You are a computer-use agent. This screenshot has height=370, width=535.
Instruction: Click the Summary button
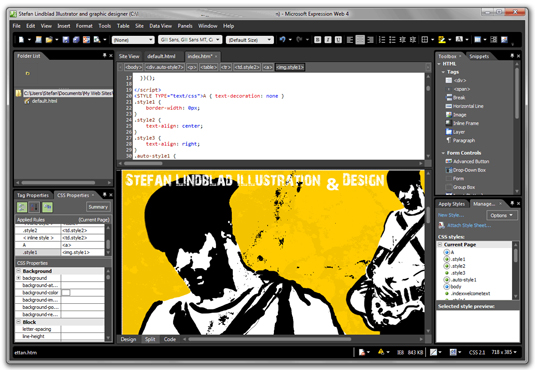point(98,207)
